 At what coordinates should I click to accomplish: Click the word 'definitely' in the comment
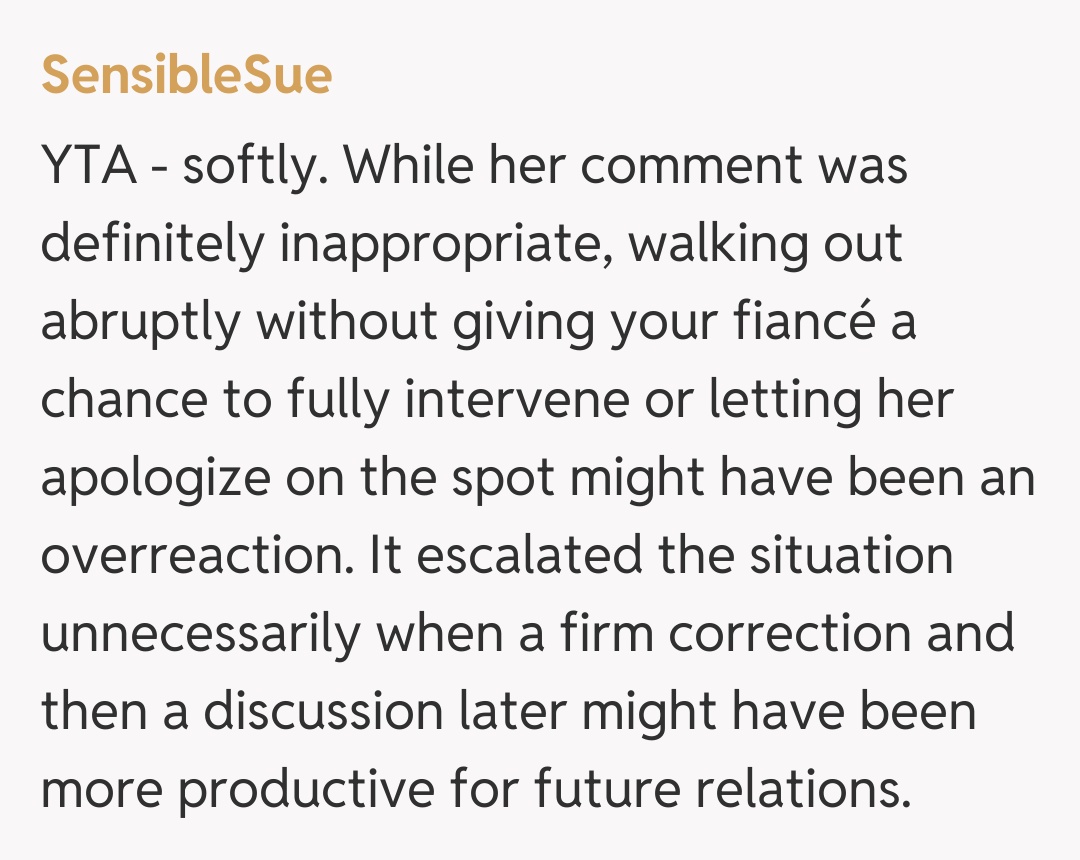click(151, 244)
